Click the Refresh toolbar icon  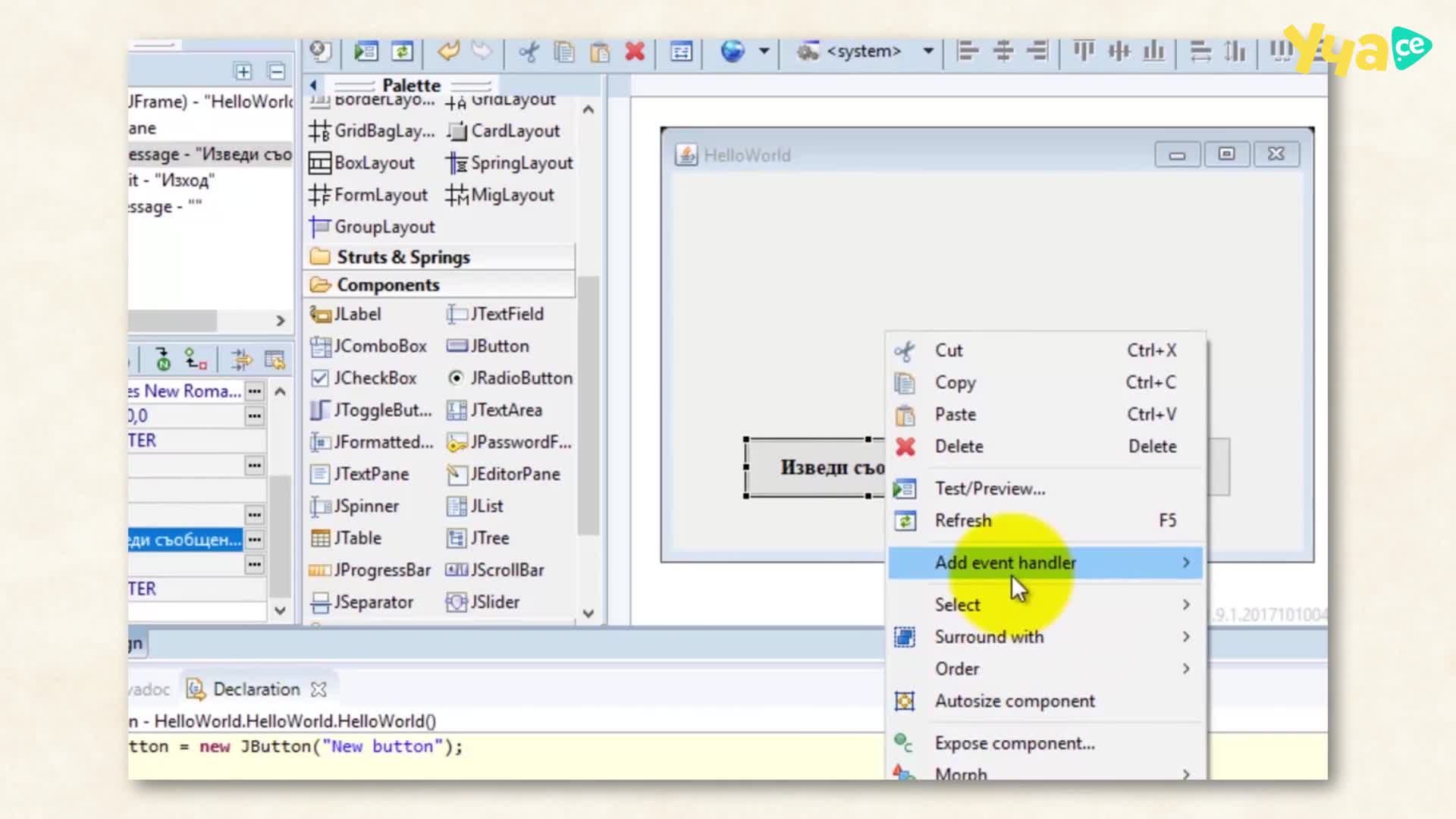pyautogui.click(x=402, y=52)
